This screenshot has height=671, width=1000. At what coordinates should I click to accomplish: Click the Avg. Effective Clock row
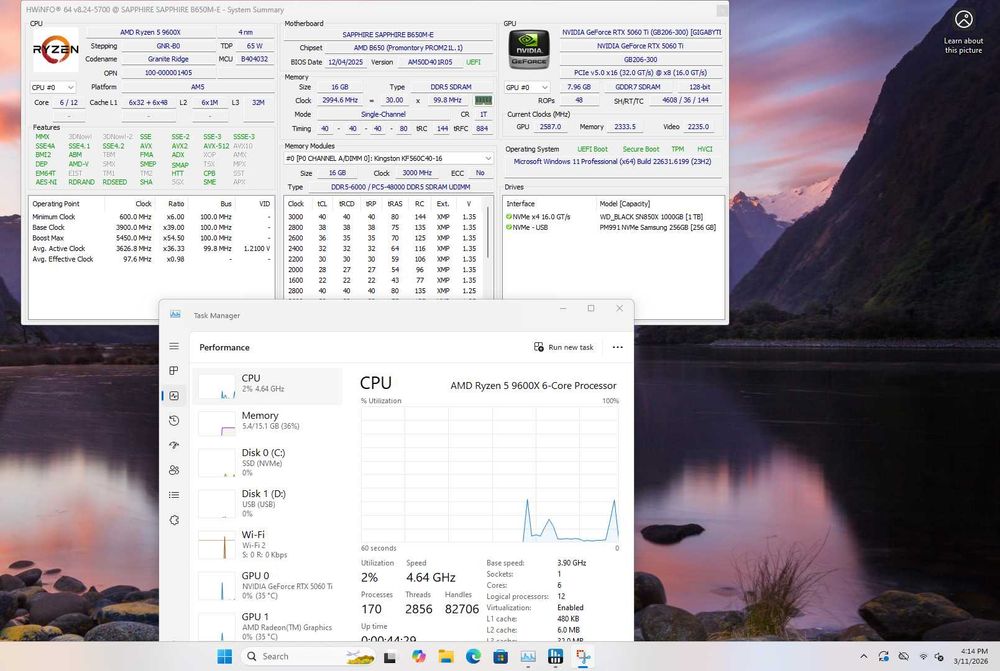click(x=151, y=259)
